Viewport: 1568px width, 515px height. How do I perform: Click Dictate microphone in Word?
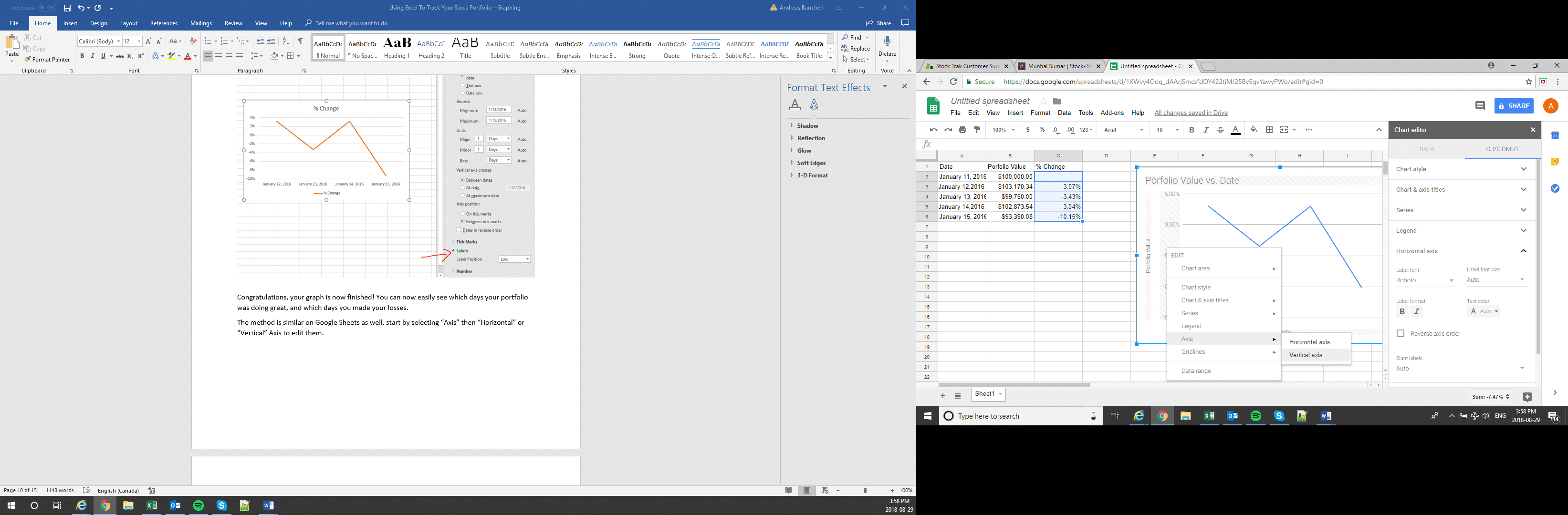(887, 47)
